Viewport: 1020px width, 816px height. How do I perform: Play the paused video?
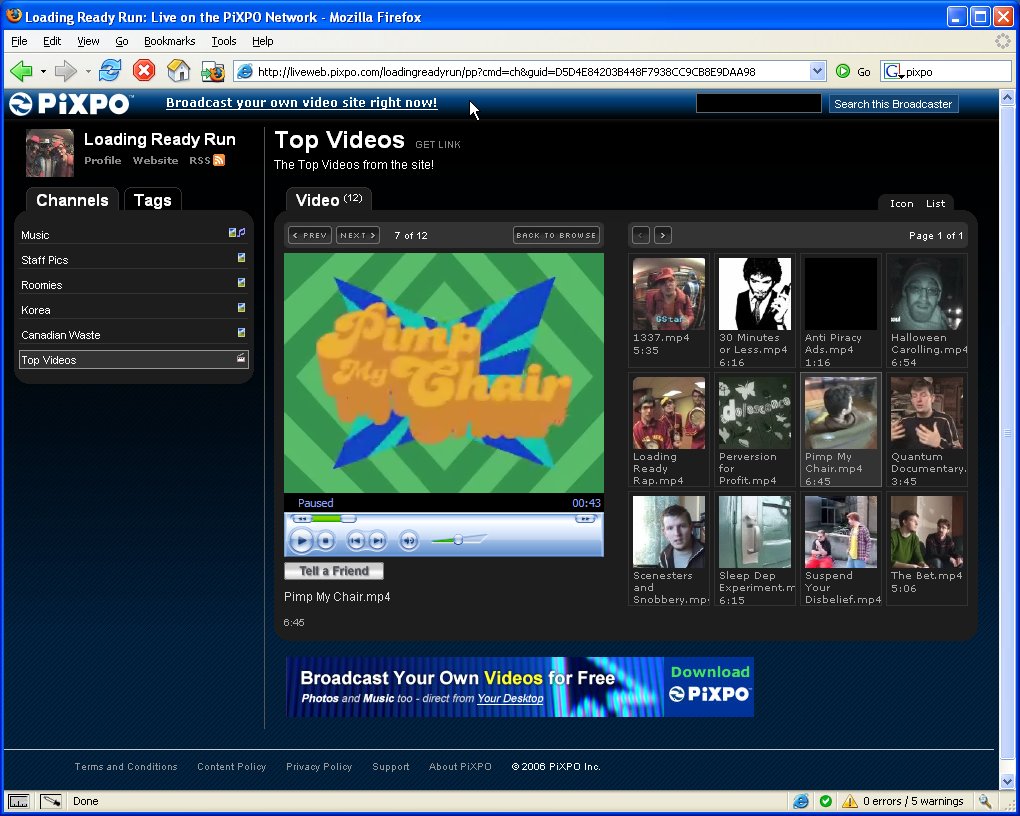point(301,539)
